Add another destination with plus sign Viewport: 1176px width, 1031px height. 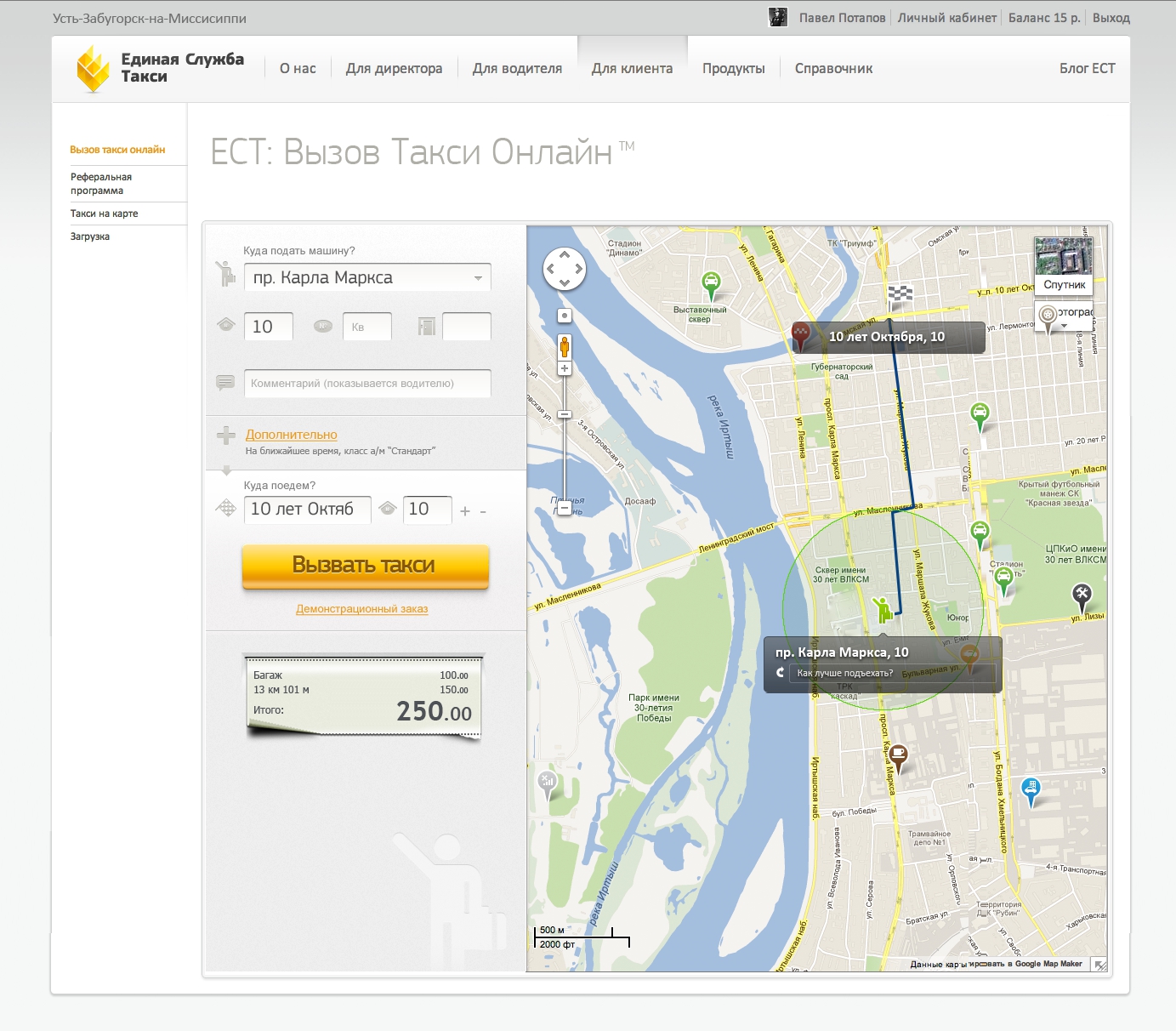(x=465, y=511)
